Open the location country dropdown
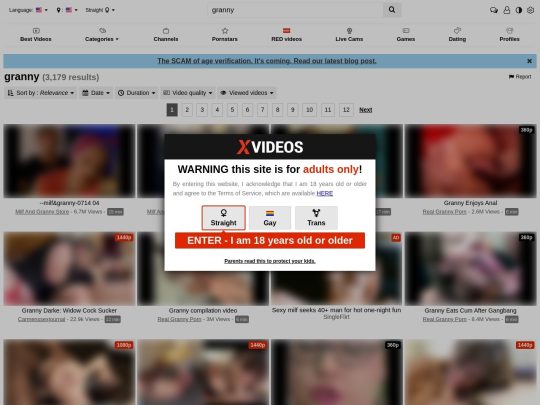The image size is (540, 405). click(67, 10)
